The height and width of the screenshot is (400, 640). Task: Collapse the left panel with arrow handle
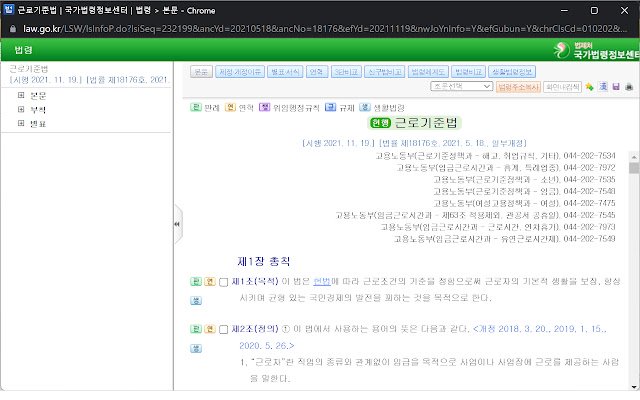(178, 224)
